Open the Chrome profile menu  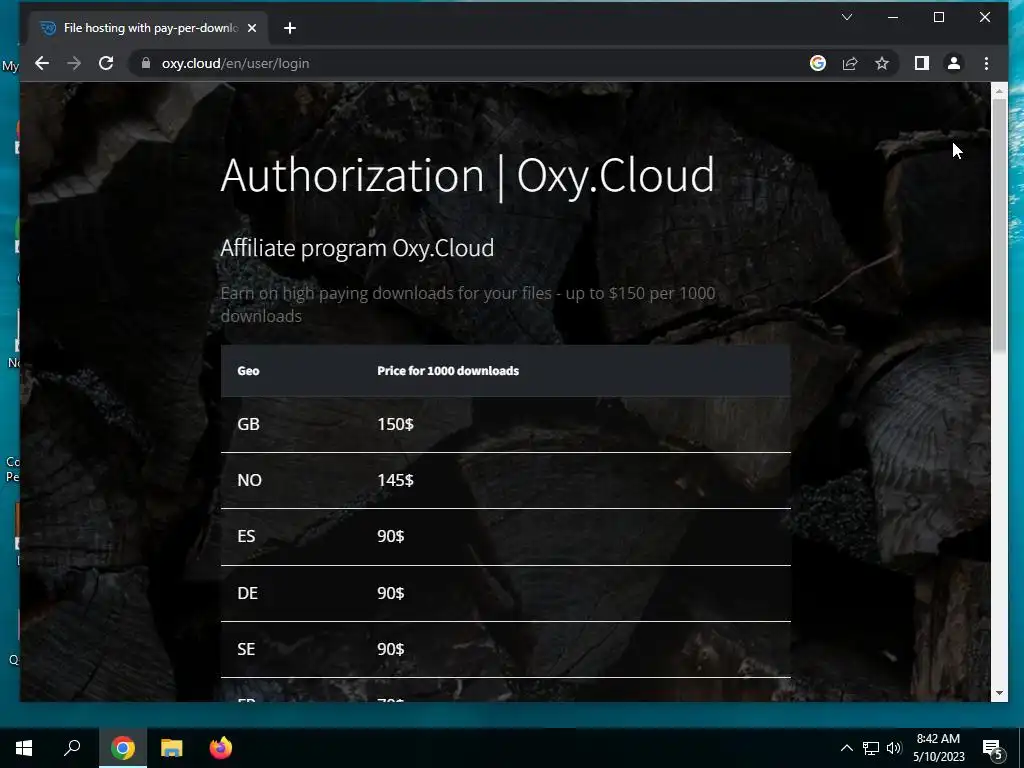click(x=953, y=63)
